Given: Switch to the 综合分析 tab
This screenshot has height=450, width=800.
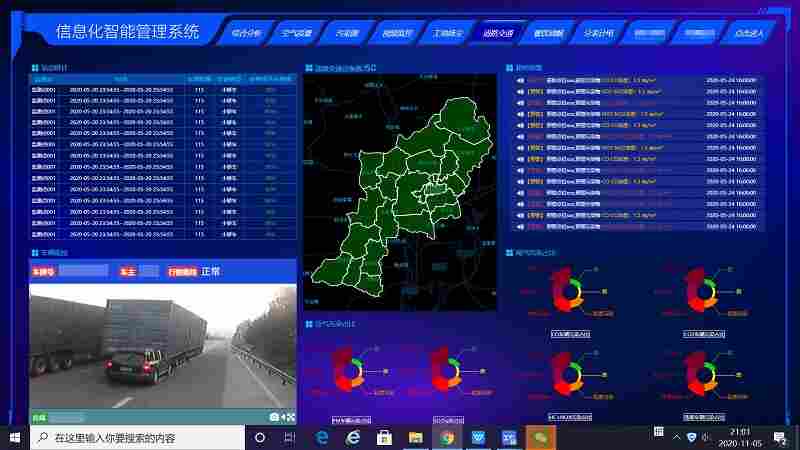Looking at the screenshot, I should point(245,33).
